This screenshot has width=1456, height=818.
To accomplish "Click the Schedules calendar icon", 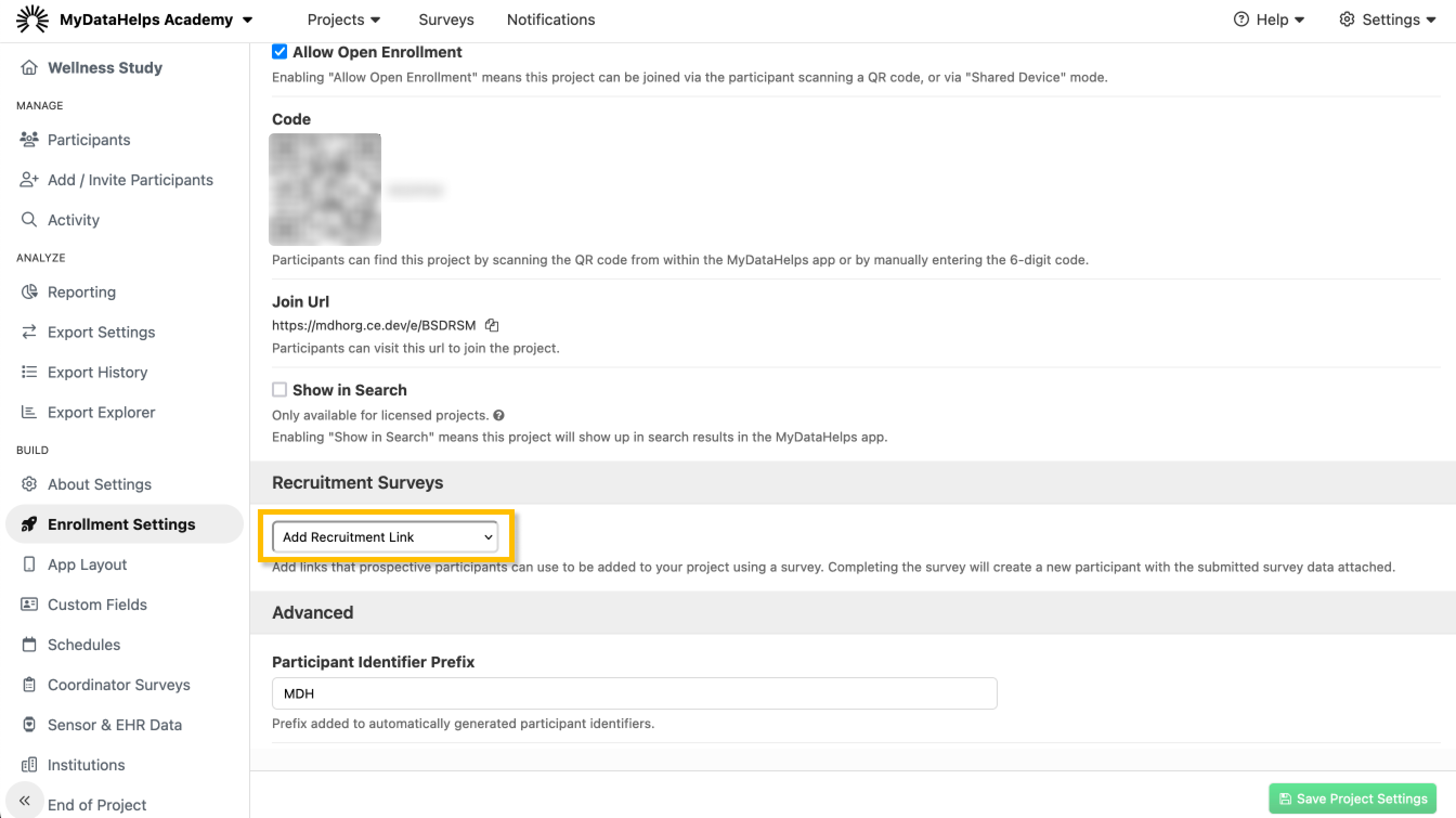I will [29, 645].
